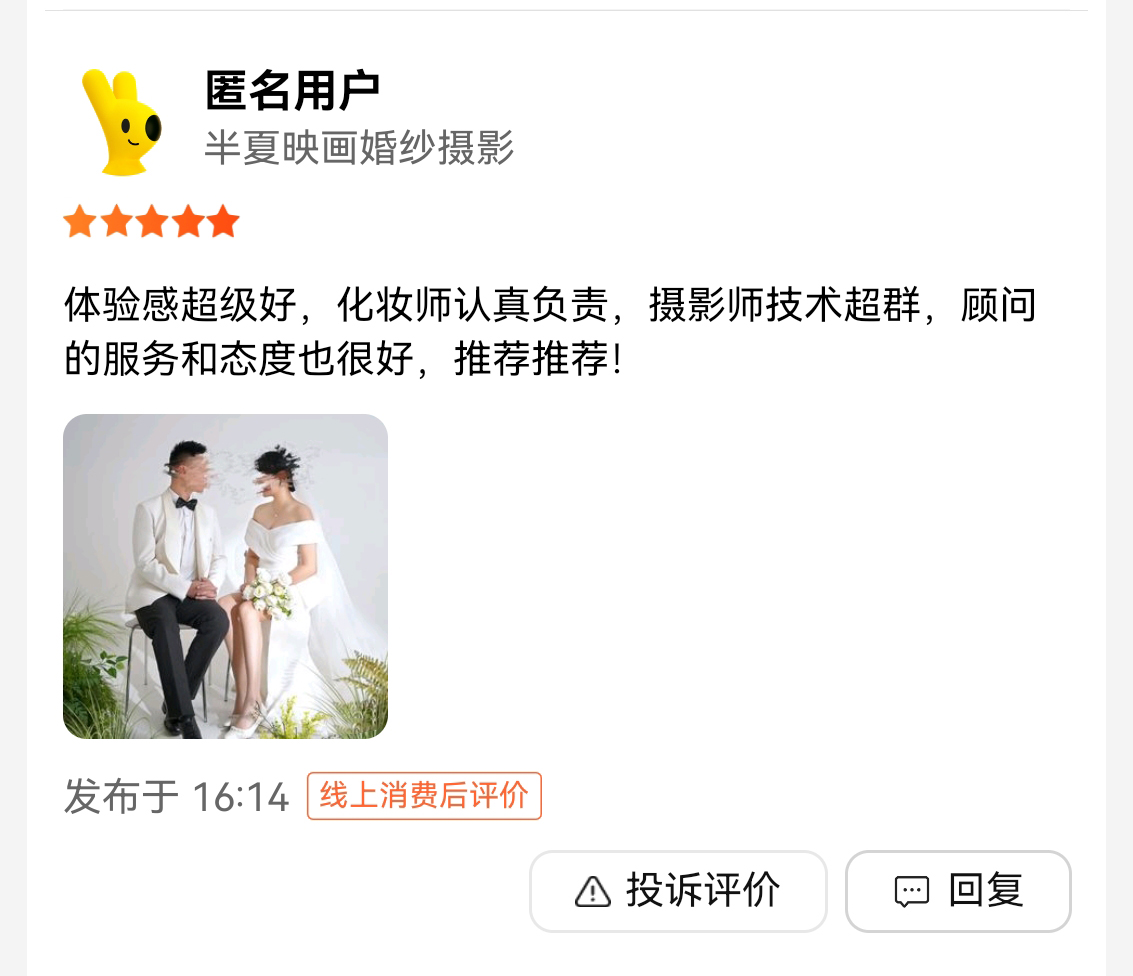
Task: Tap the 回复 reply button
Action: point(958,891)
